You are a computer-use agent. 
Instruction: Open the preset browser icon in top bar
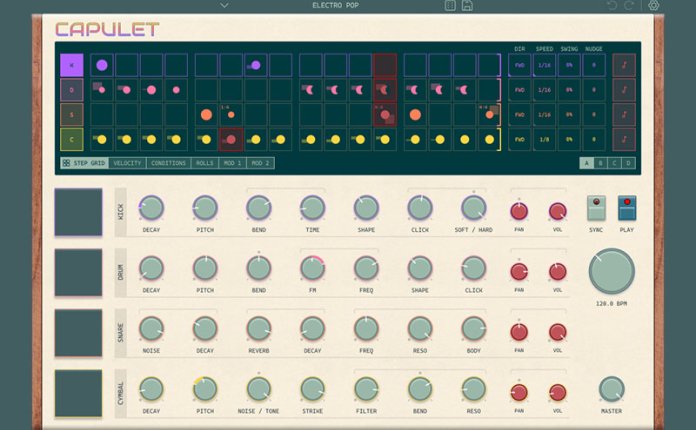(450, 5)
